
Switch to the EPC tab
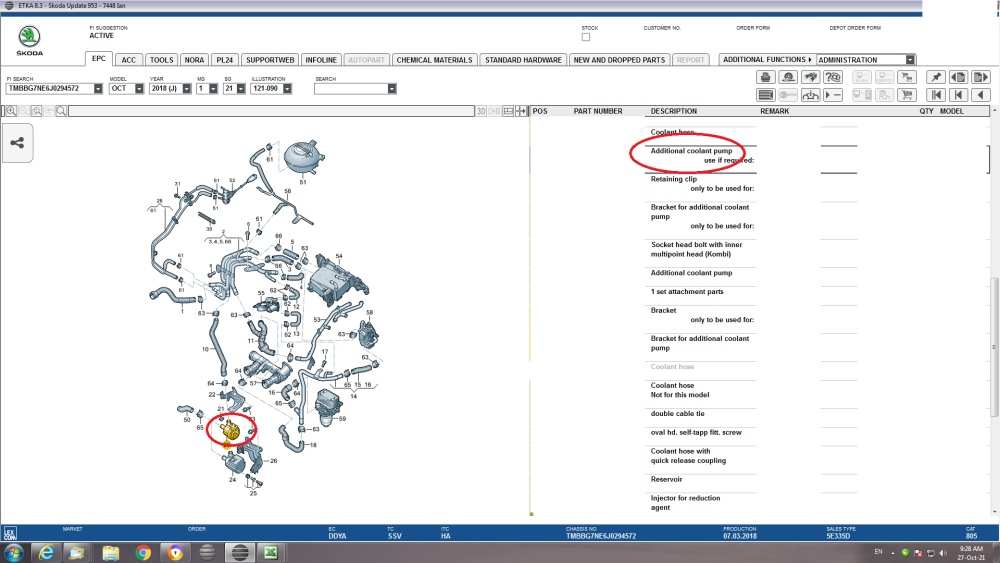[x=99, y=59]
